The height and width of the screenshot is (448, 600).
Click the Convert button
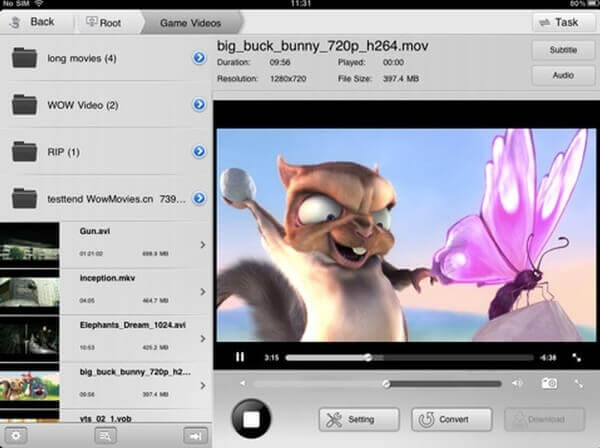tap(452, 419)
